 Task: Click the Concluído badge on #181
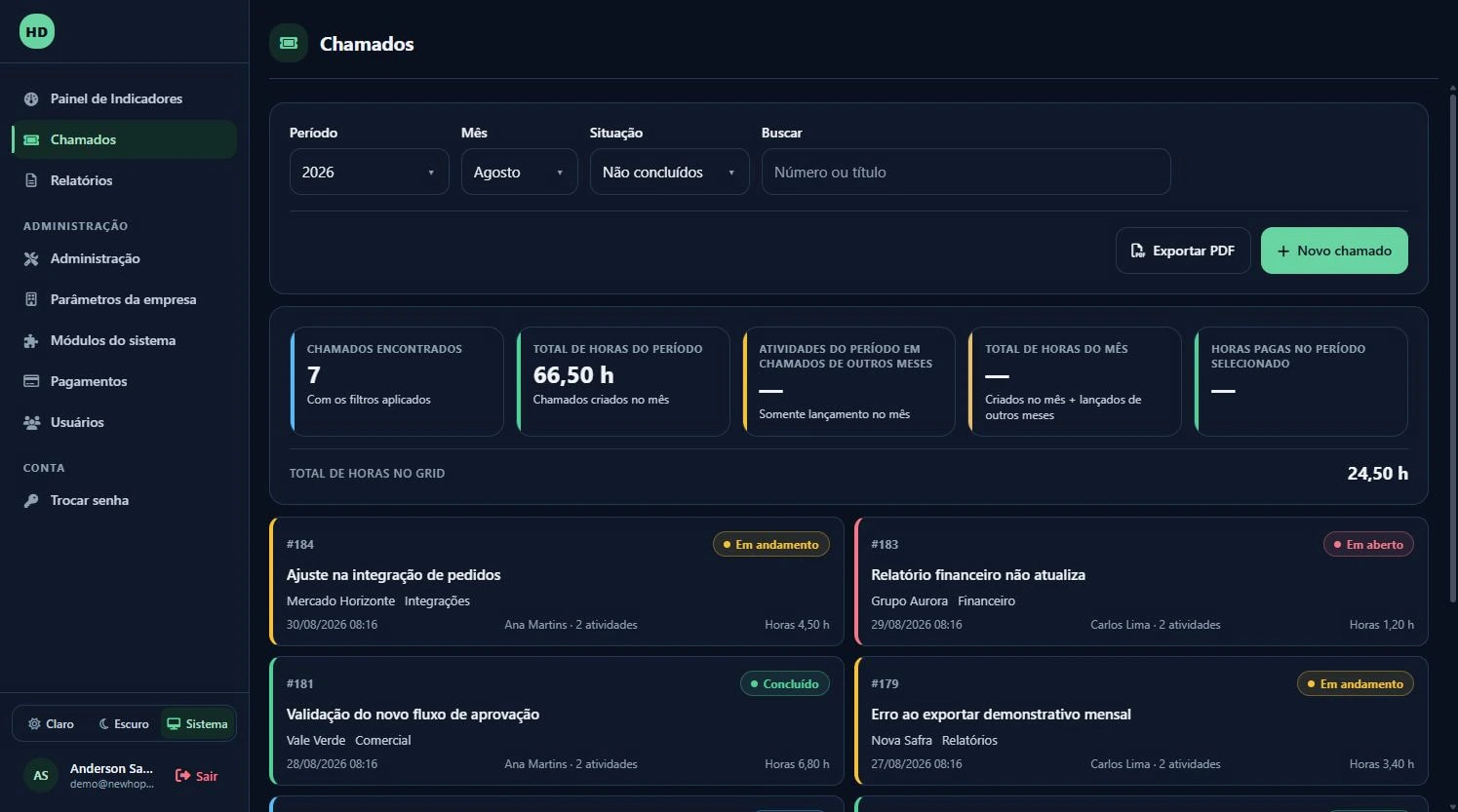tap(785, 683)
